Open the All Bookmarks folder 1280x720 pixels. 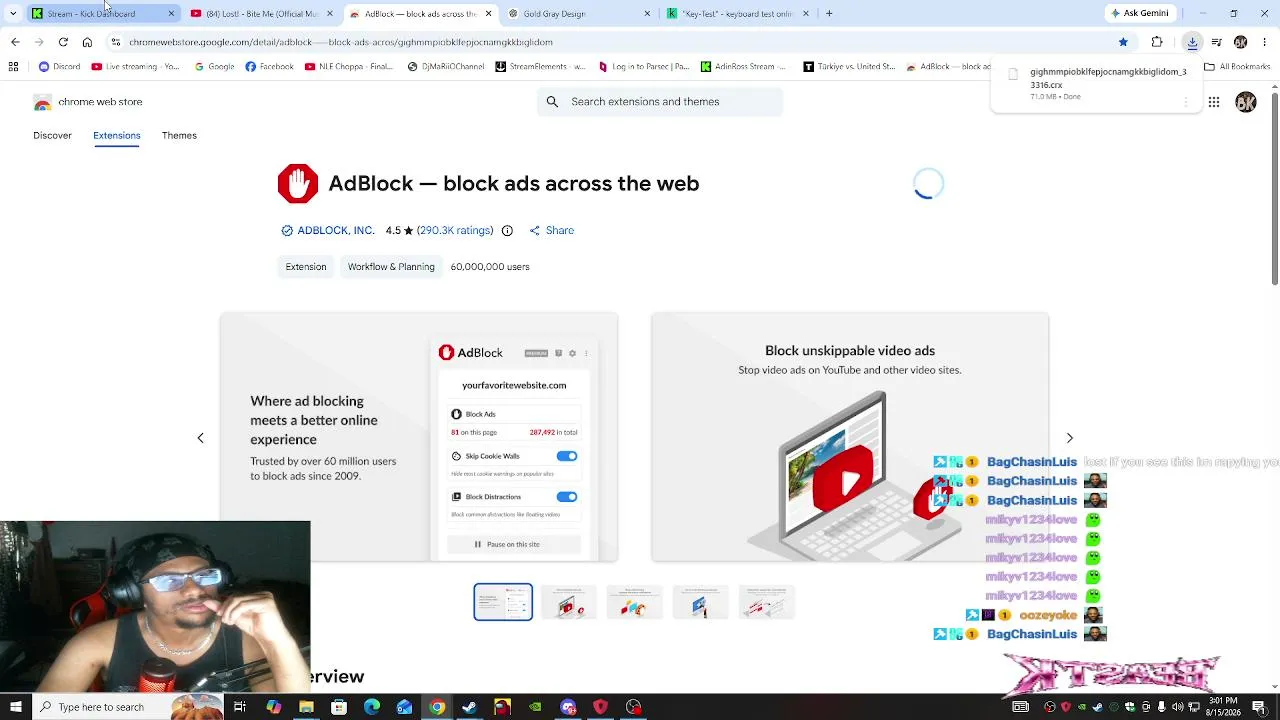click(1237, 67)
